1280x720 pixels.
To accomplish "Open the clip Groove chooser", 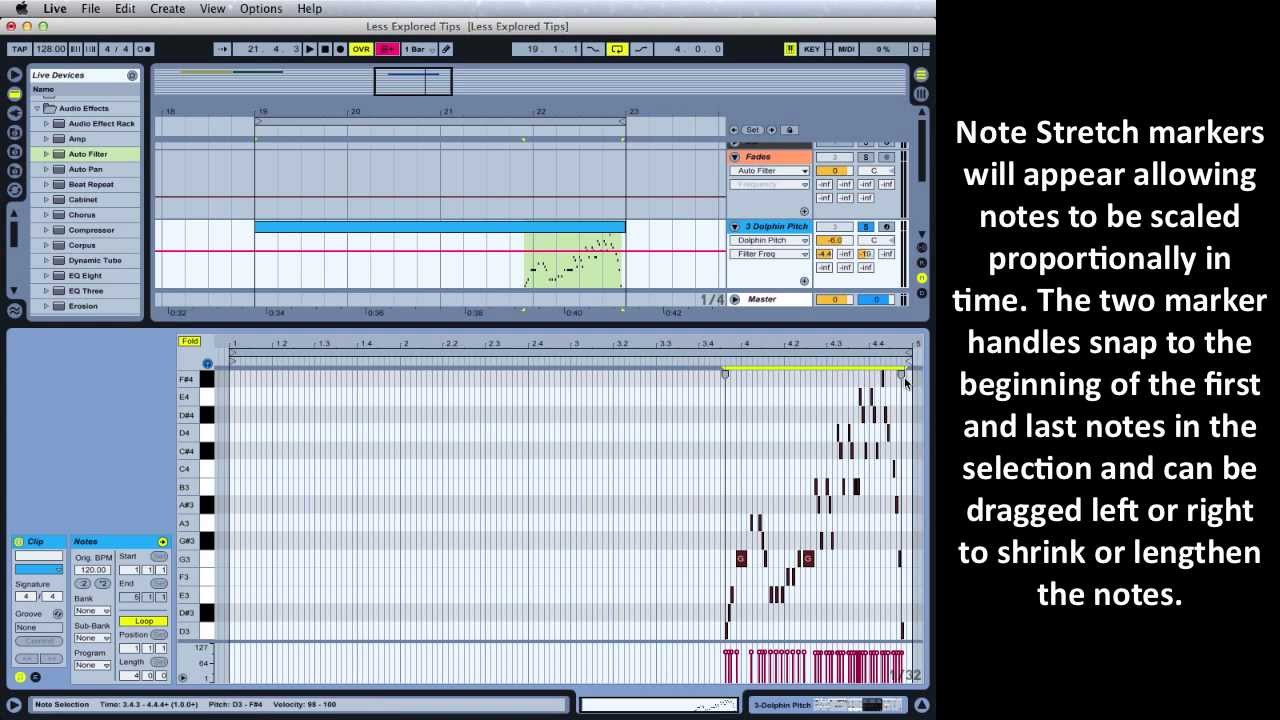I will [x=39, y=627].
